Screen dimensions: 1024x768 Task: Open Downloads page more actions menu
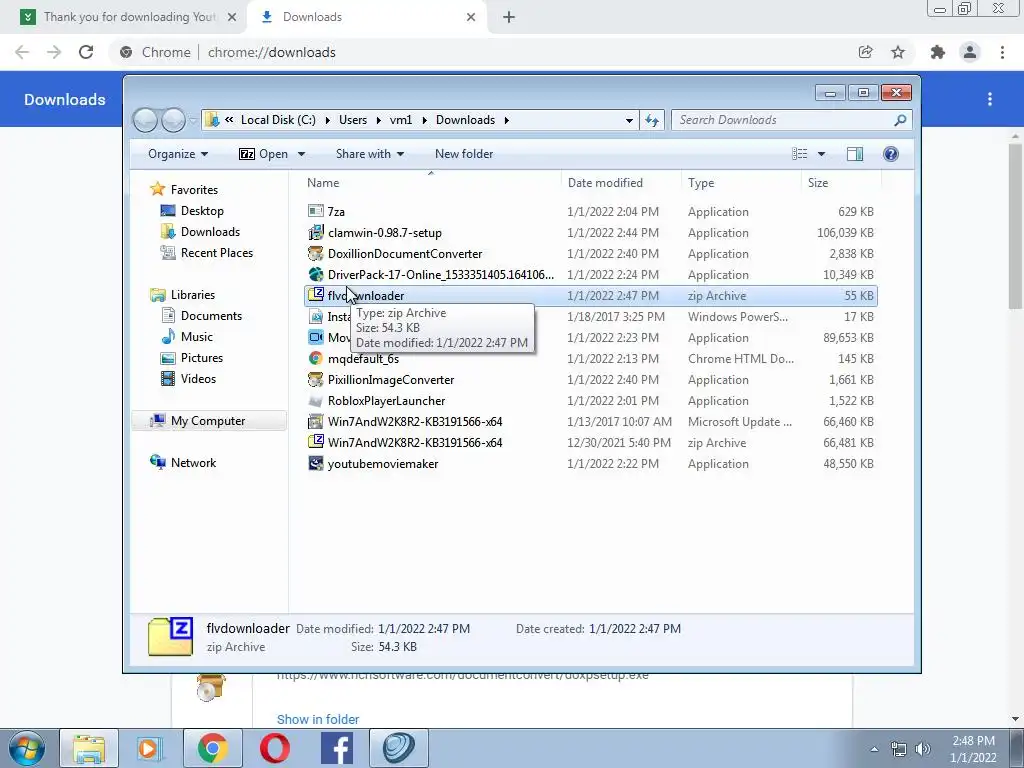click(990, 99)
